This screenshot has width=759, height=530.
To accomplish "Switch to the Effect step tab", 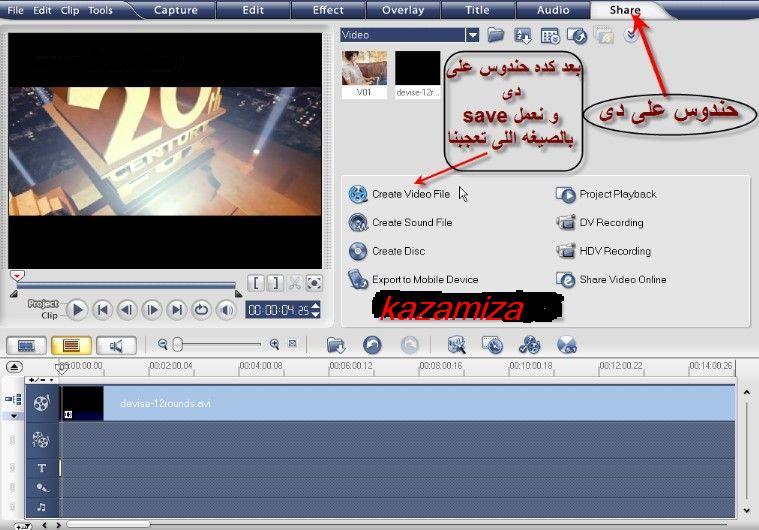I will click(328, 10).
